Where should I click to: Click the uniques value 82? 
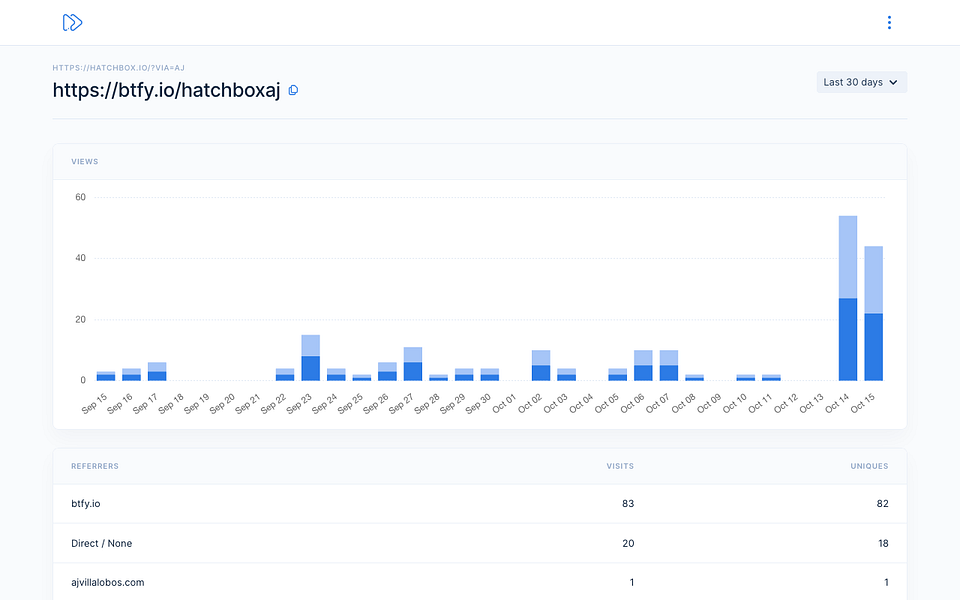(882, 504)
